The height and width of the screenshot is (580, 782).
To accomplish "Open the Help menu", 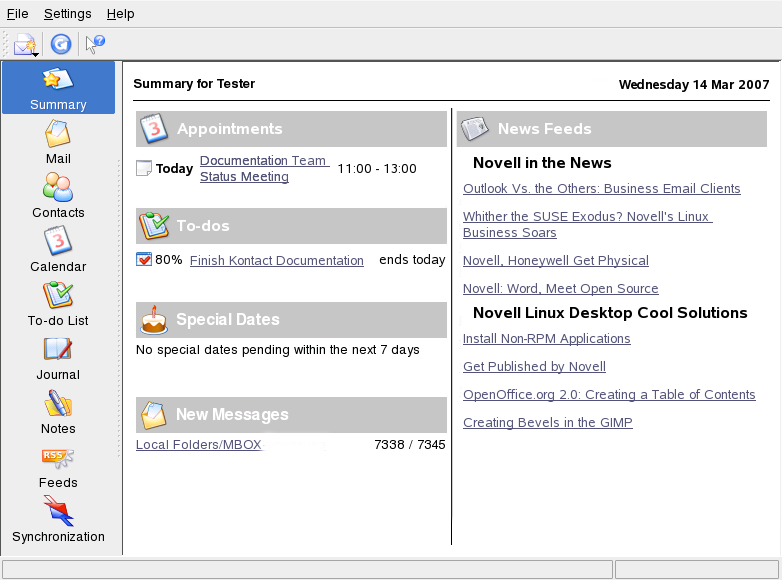I will (x=120, y=14).
